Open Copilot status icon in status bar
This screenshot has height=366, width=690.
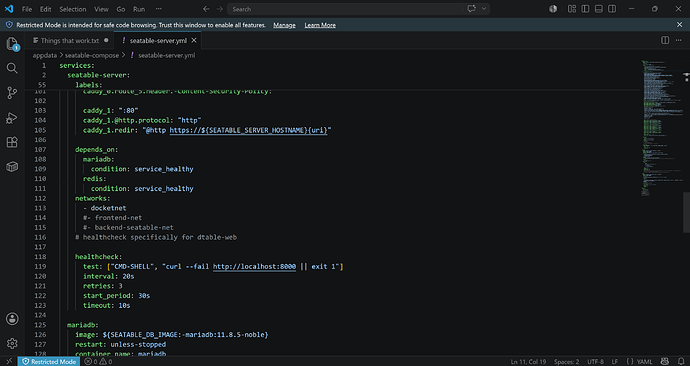click(x=665, y=362)
